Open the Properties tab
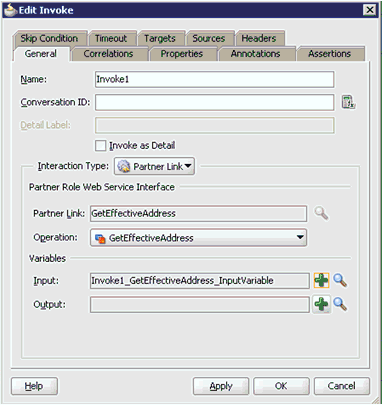The image size is (382, 405). 182,54
